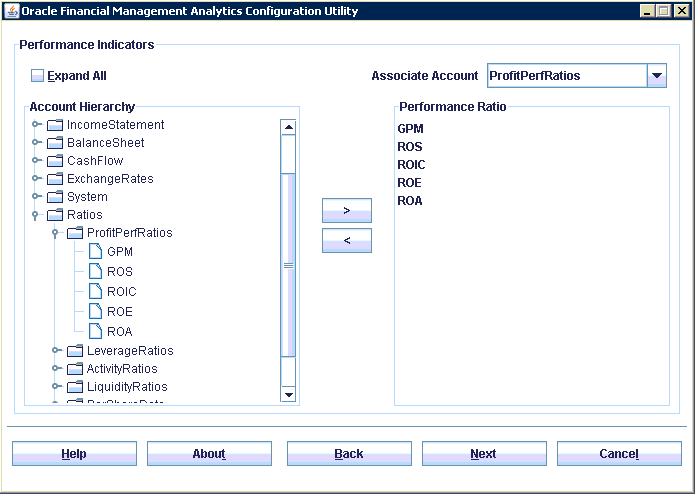This screenshot has height=494, width=695.
Task: Expand the IncomeStatement tree node
Action: 36,124
